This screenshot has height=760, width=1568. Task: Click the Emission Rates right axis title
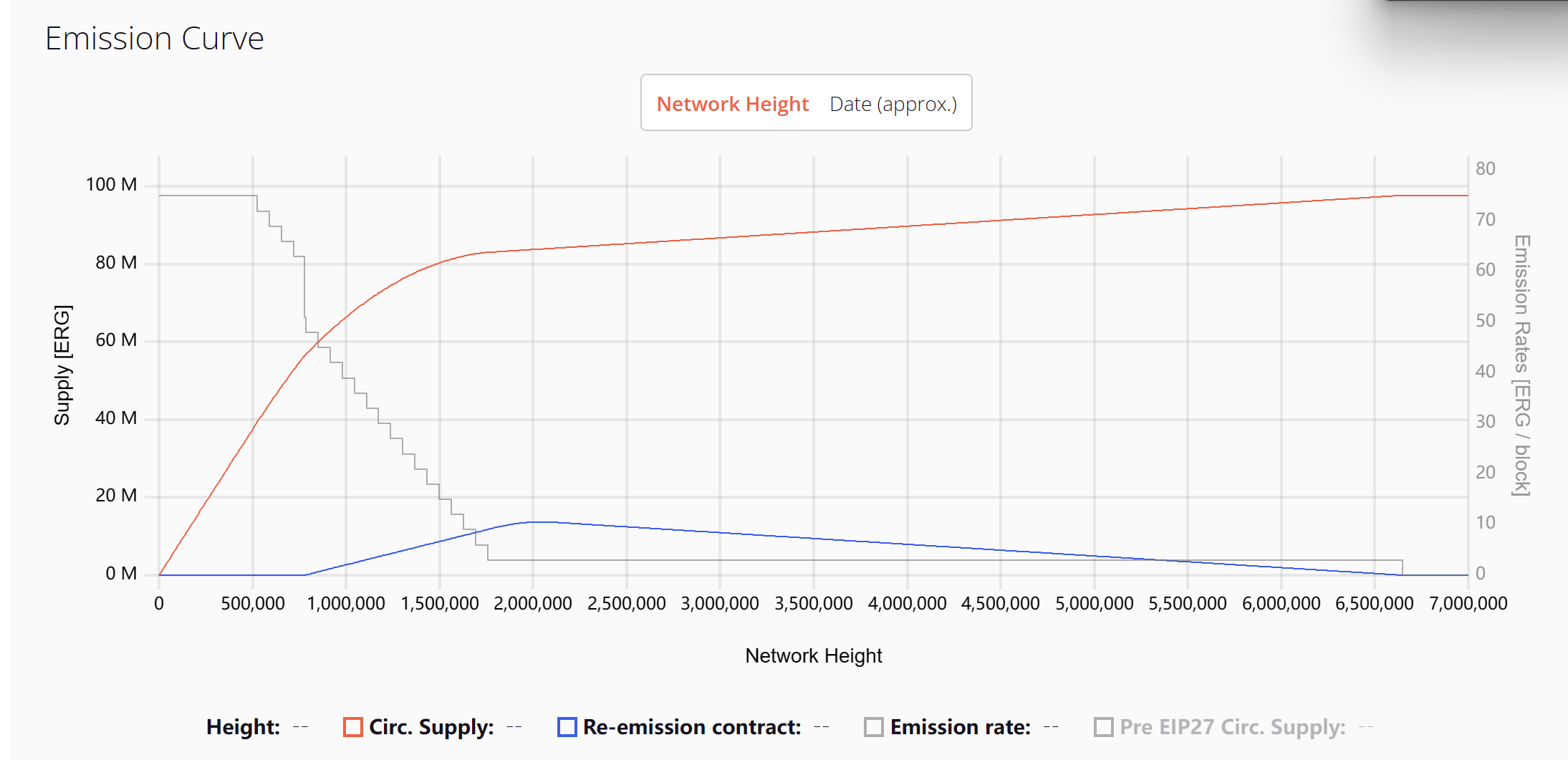tap(1521, 365)
